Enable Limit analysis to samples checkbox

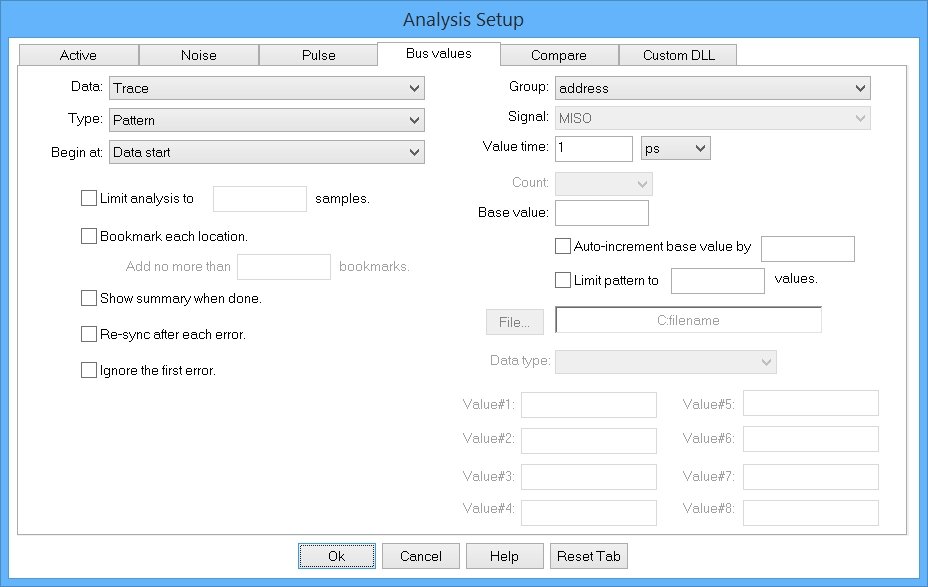coord(89,198)
